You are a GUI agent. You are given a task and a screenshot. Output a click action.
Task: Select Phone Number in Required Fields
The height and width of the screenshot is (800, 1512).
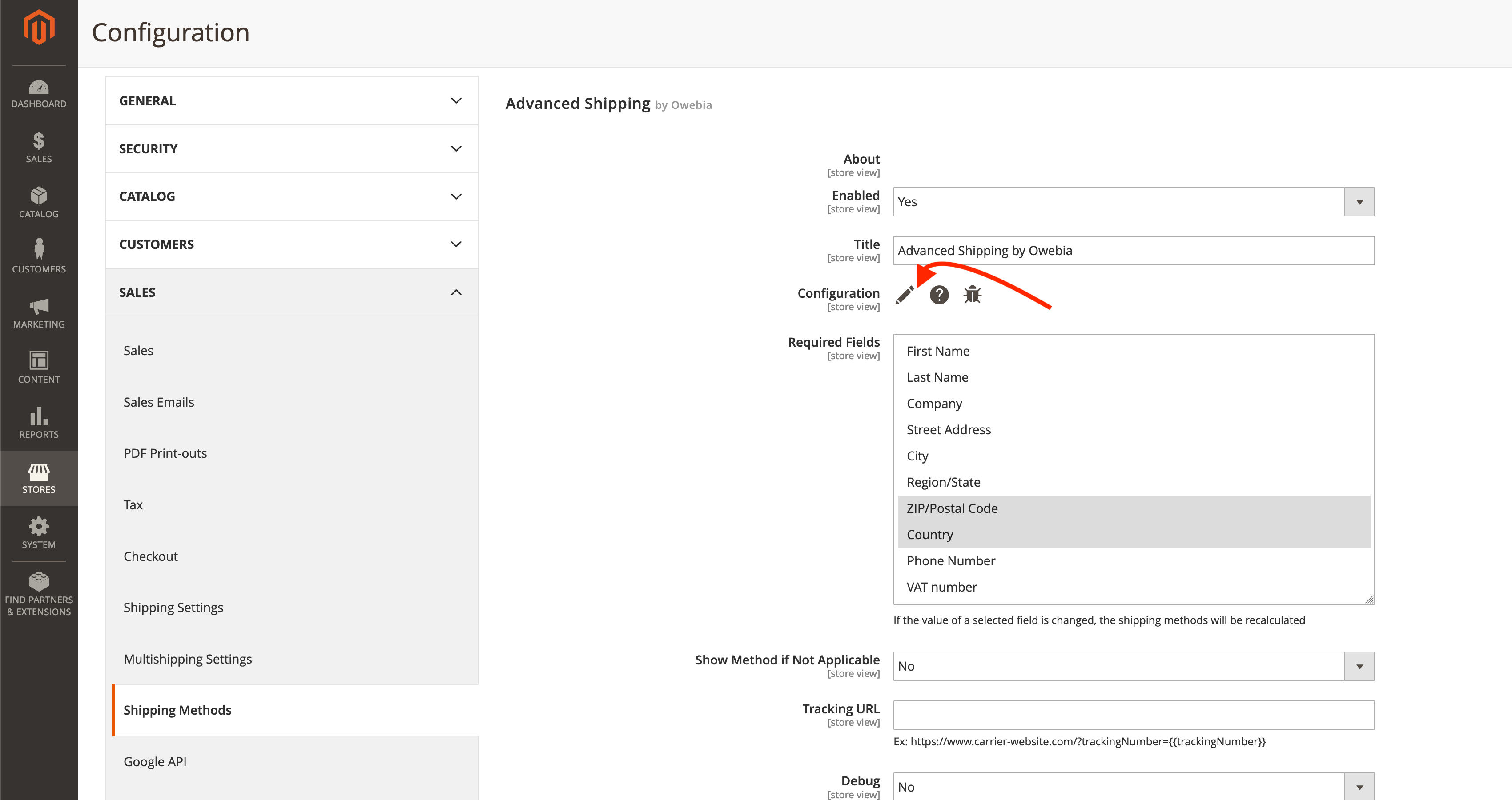tap(951, 561)
